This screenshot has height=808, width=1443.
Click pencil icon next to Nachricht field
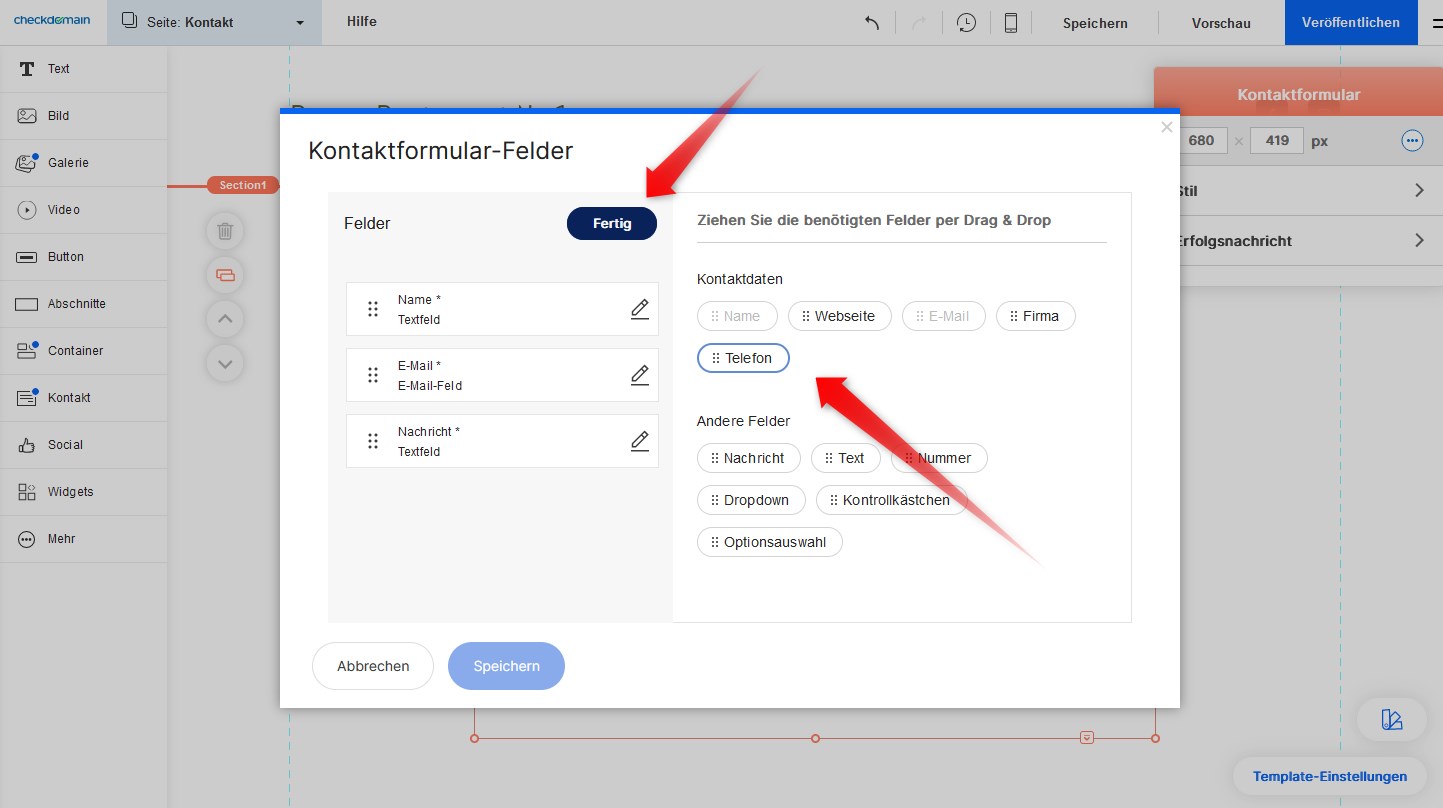pos(640,441)
